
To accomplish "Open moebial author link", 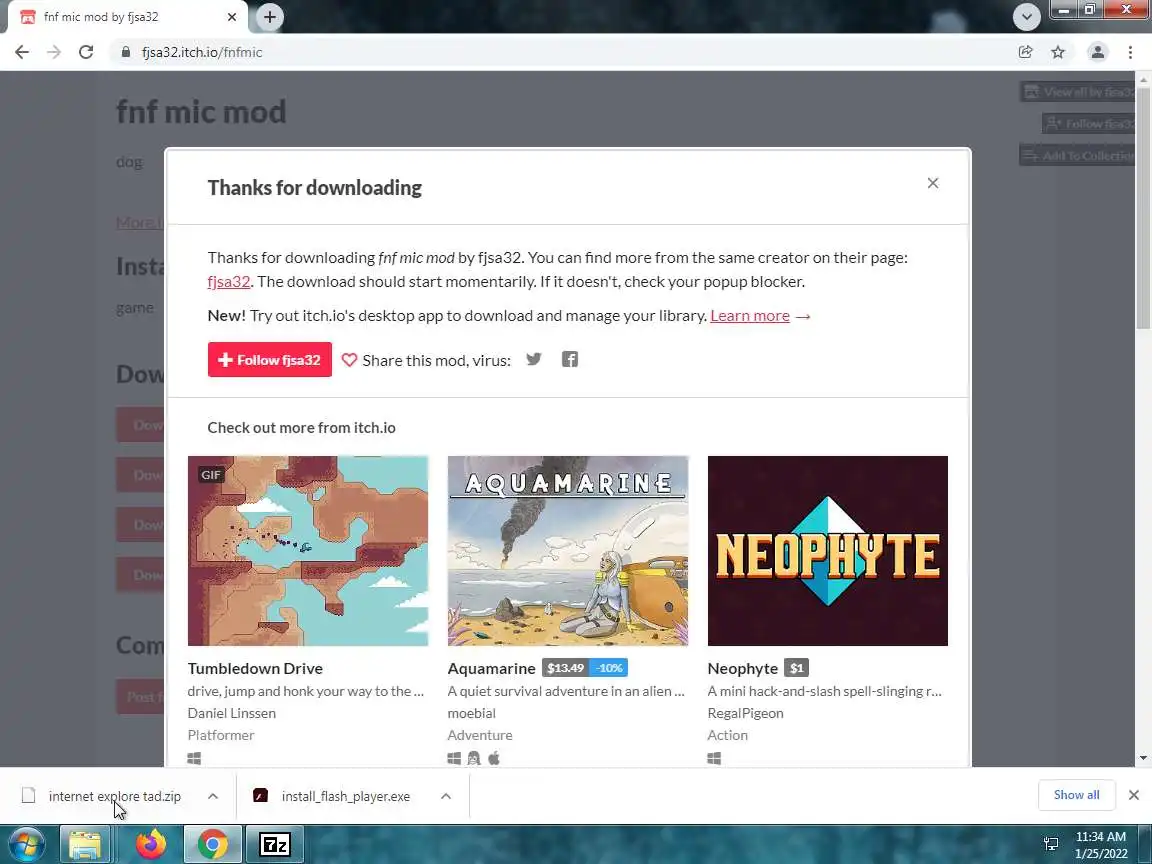I will coord(472,713).
